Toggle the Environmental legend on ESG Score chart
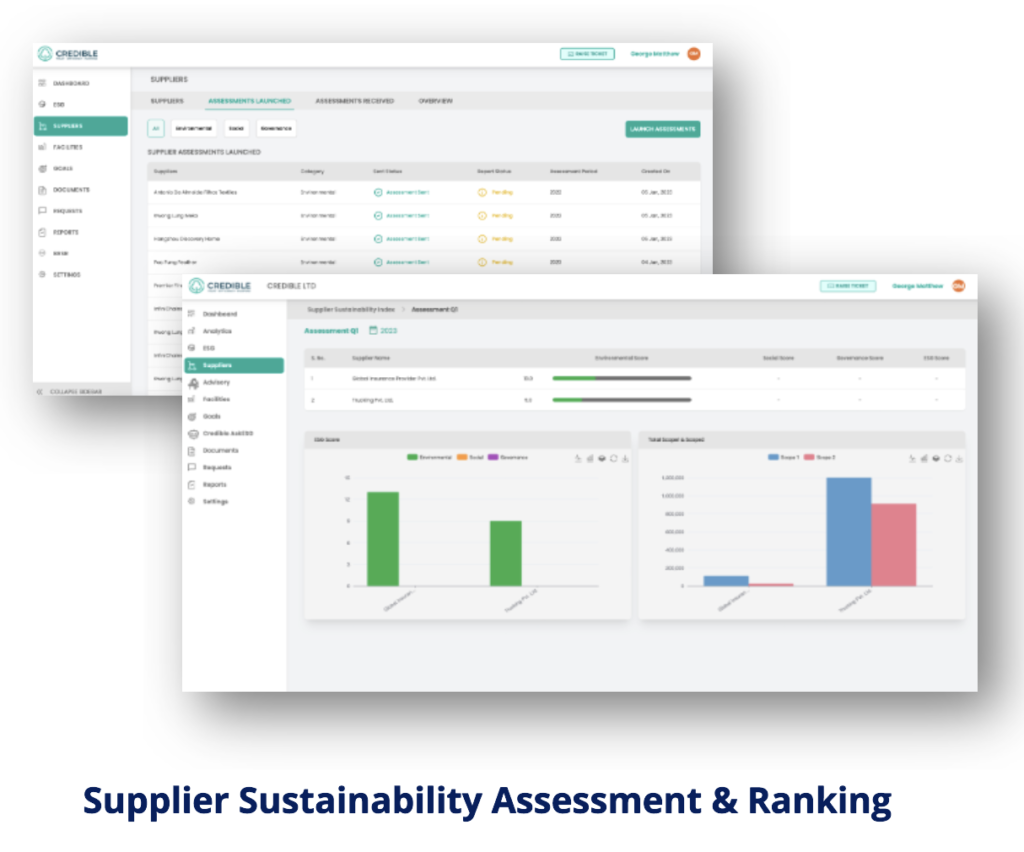Image resolution: width=1024 pixels, height=852 pixels. pyautogui.click(x=430, y=458)
